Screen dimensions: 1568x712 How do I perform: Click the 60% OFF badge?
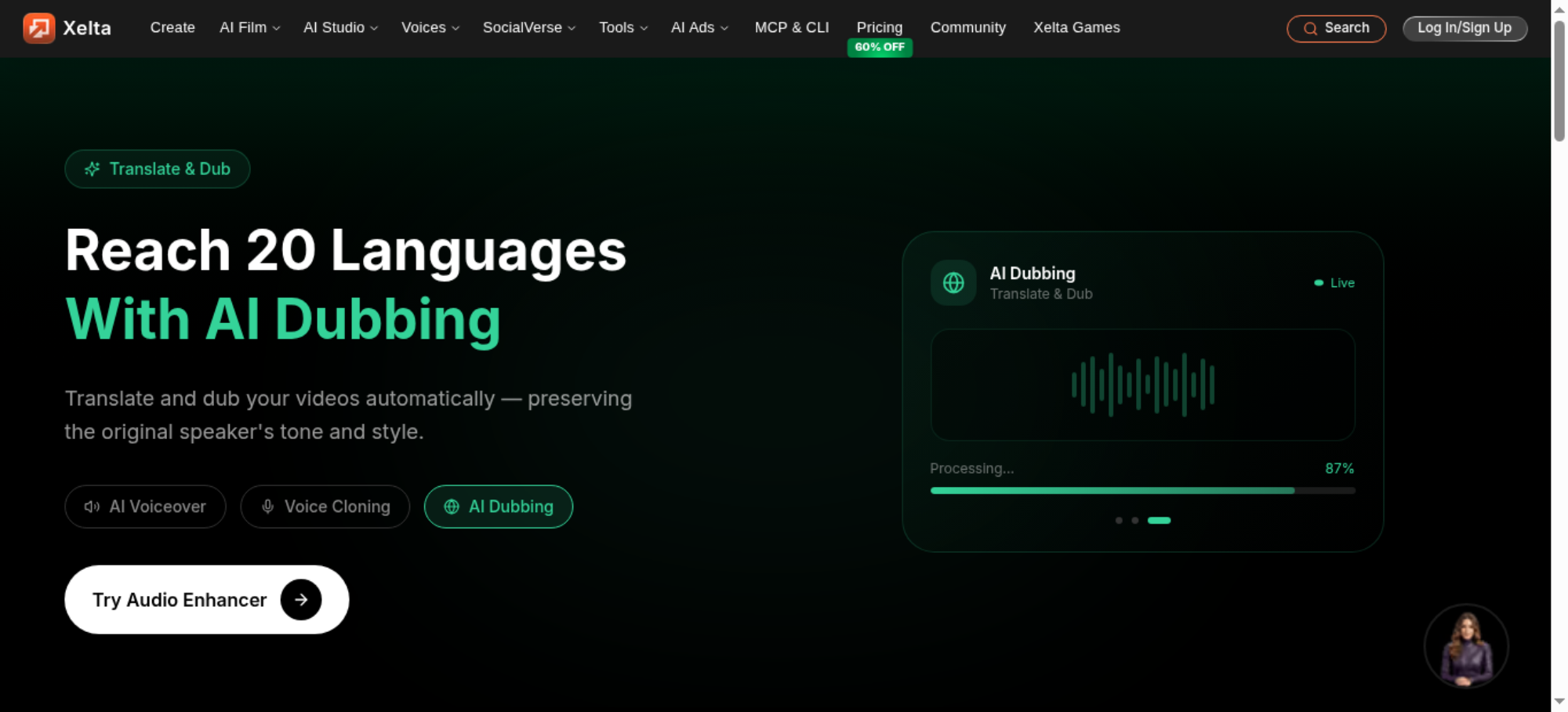(x=880, y=47)
